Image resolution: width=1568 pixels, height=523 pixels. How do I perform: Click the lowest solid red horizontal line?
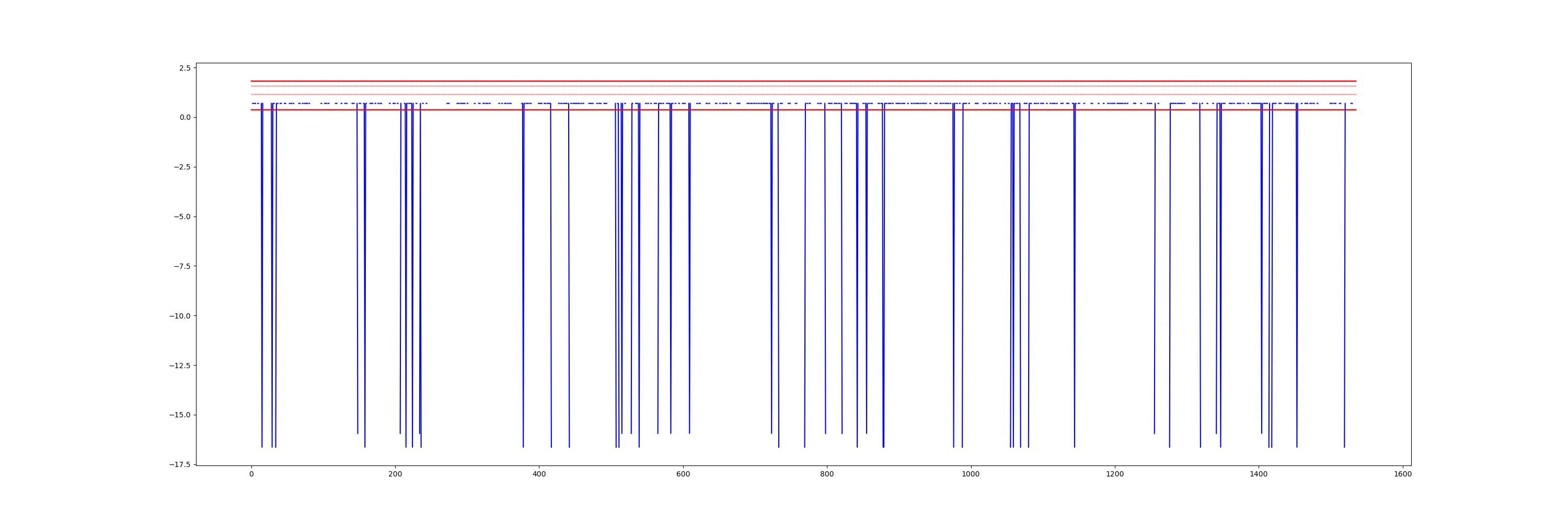click(x=803, y=110)
